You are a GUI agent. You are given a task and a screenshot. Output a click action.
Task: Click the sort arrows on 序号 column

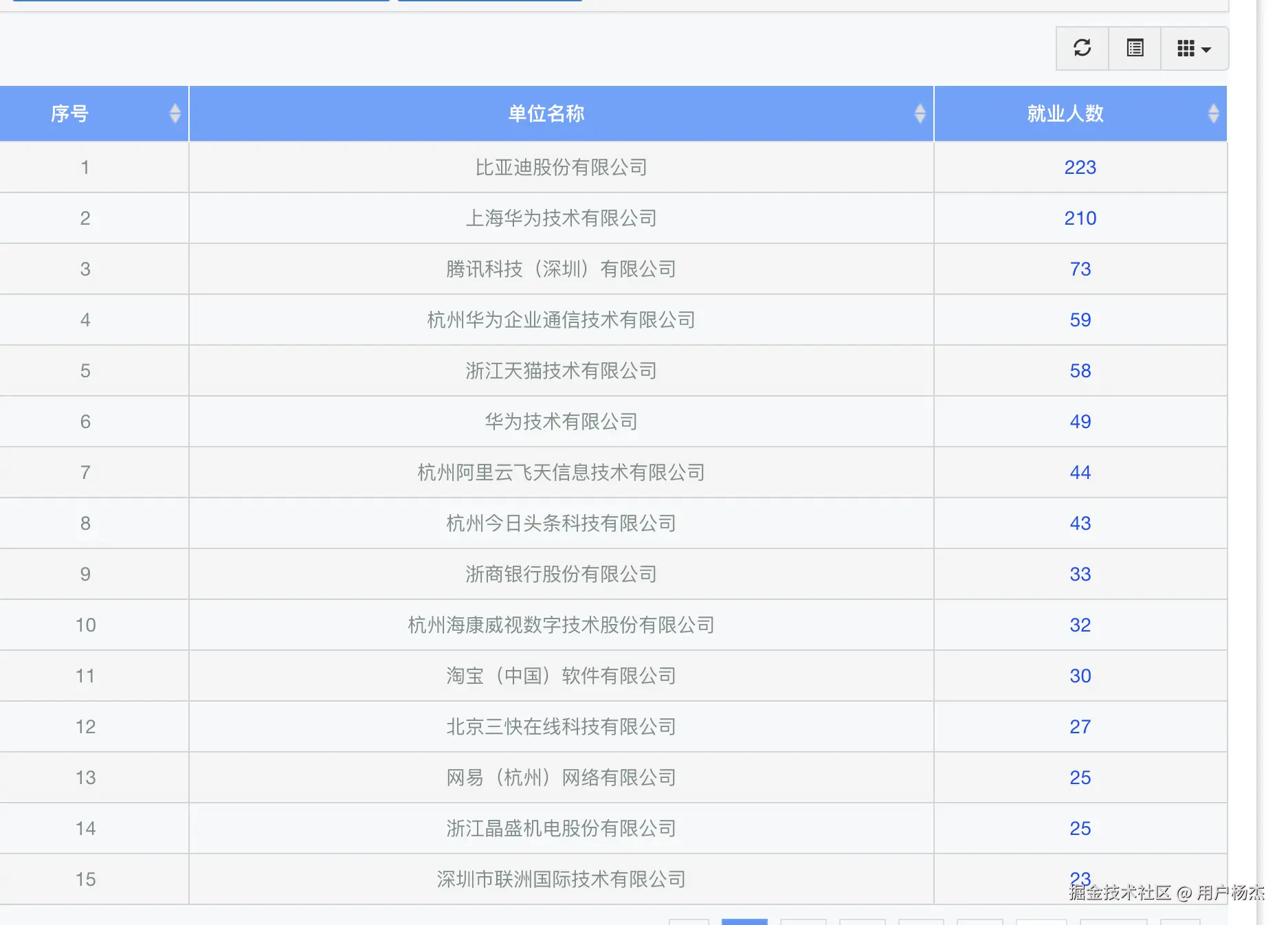[176, 113]
